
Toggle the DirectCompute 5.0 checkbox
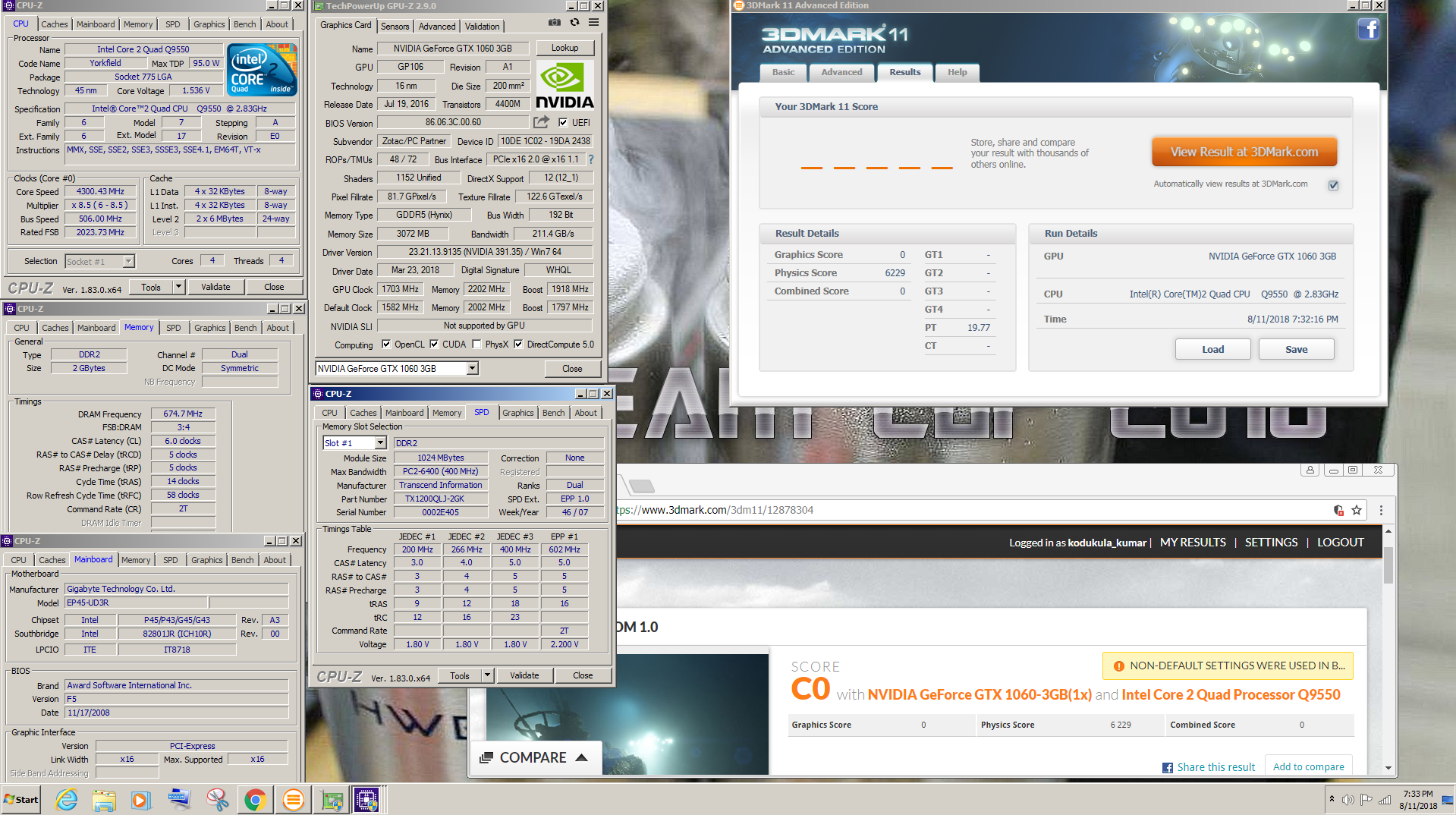pyautogui.click(x=518, y=345)
